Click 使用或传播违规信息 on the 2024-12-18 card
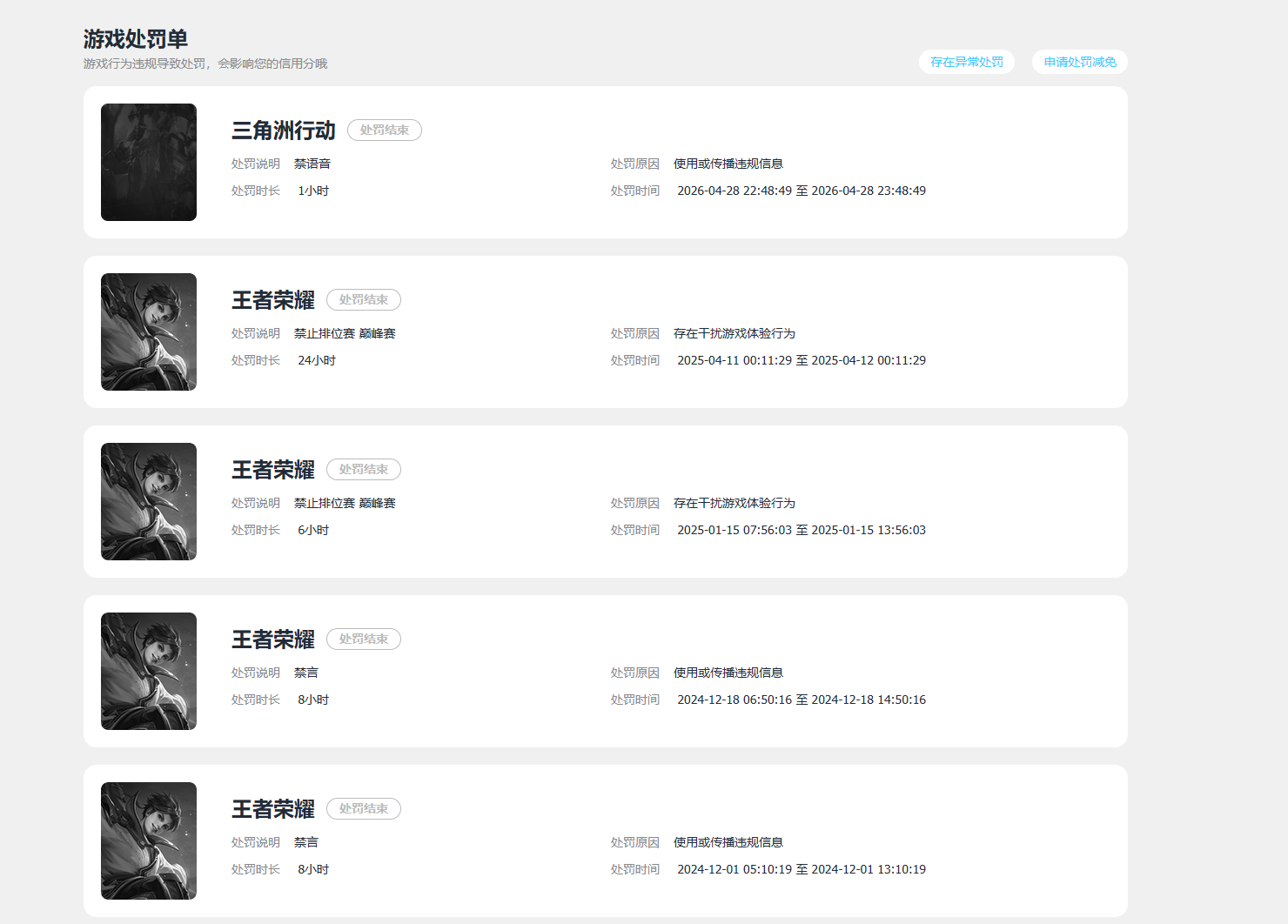This screenshot has height=924, width=1288. (728, 673)
